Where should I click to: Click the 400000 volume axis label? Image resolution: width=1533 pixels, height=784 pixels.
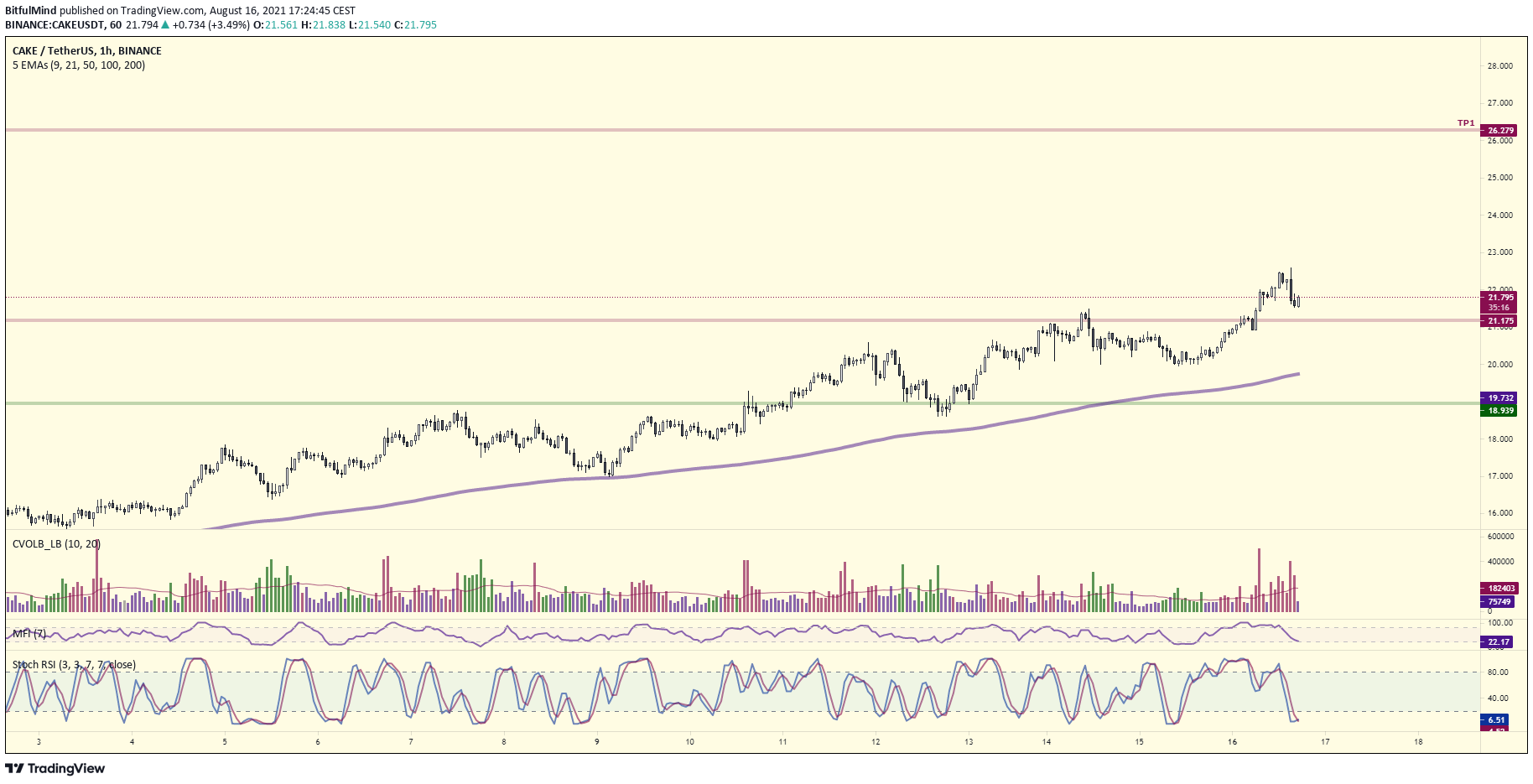pos(1500,562)
